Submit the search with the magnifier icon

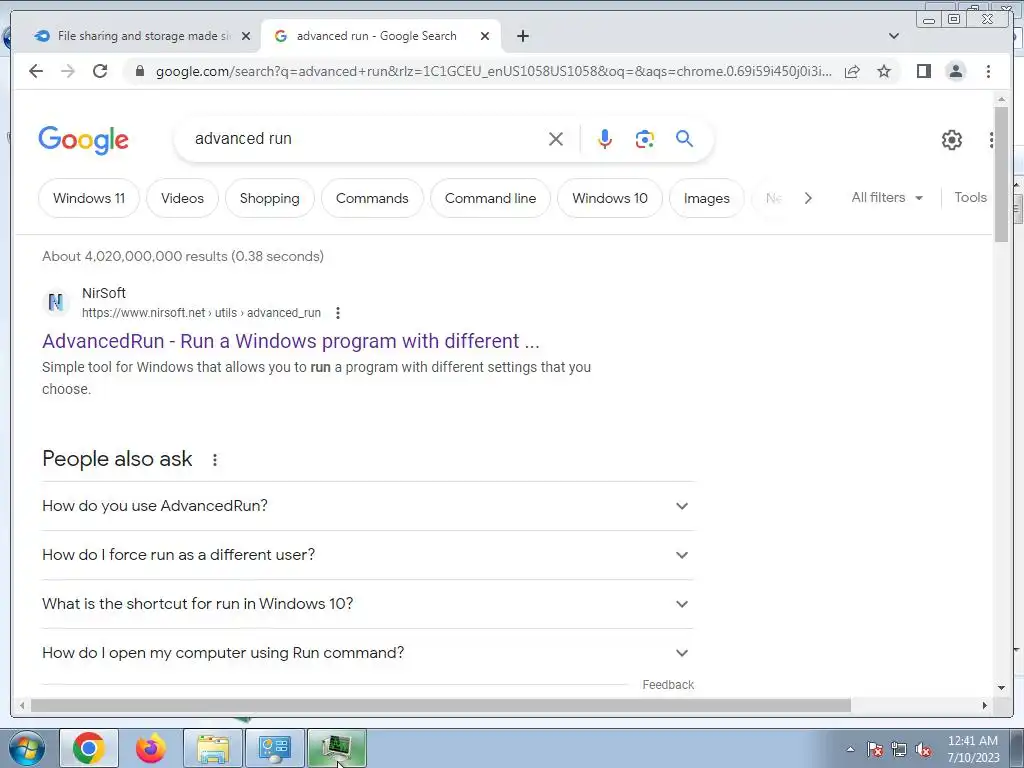coord(684,138)
